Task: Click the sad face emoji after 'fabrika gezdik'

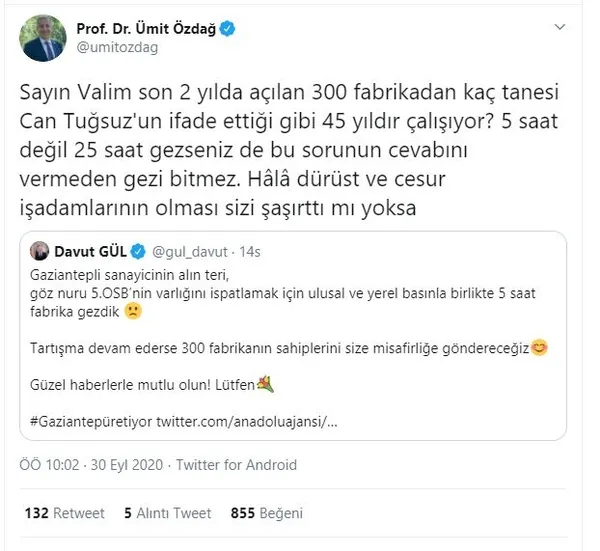Action: pyautogui.click(x=133, y=311)
